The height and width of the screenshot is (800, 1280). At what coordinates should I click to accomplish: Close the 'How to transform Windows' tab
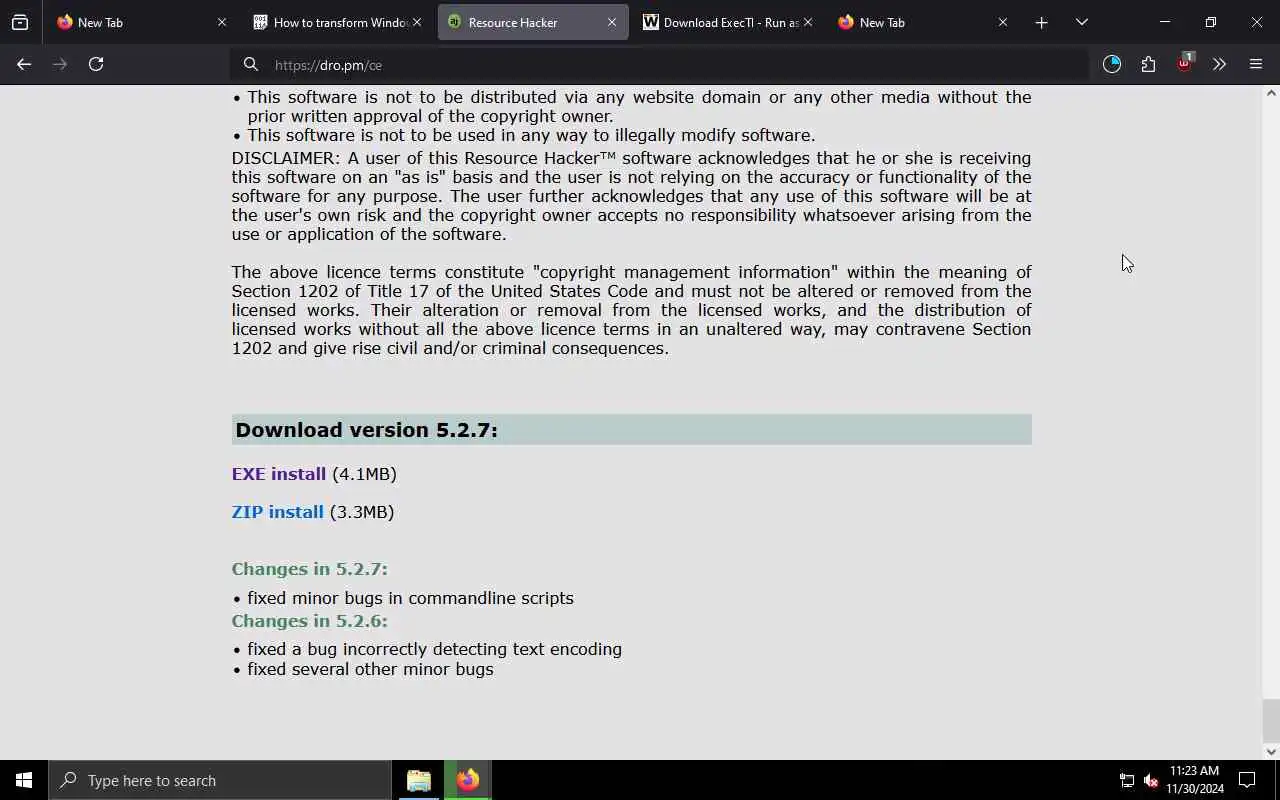(417, 22)
